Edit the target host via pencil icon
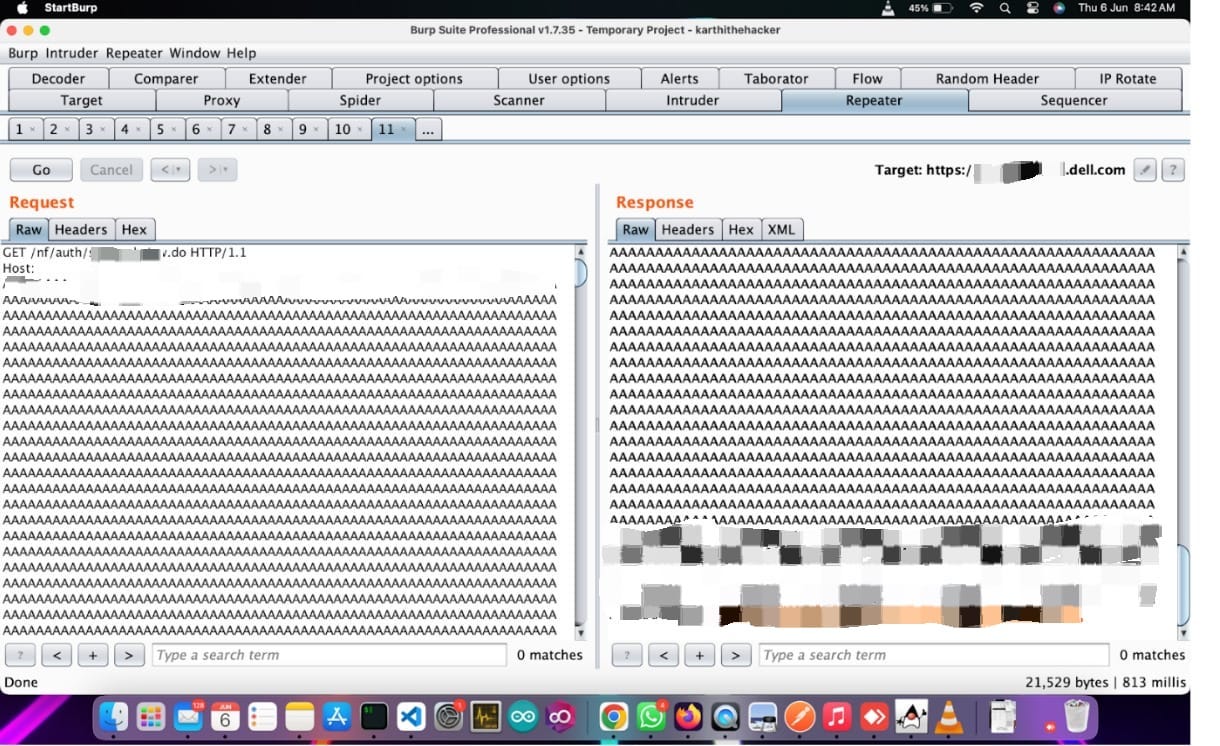 coord(1144,170)
